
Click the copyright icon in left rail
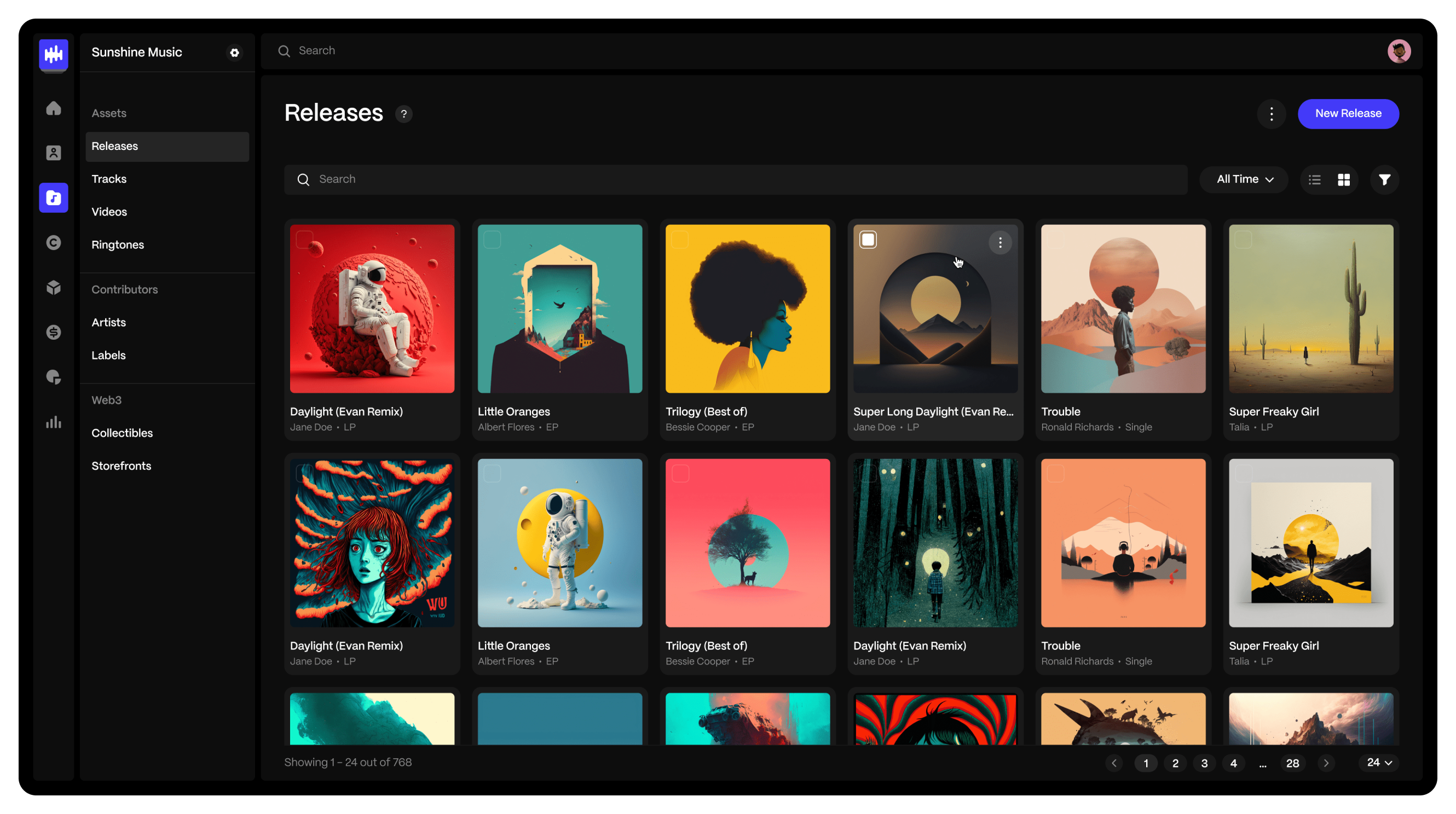pyautogui.click(x=54, y=242)
